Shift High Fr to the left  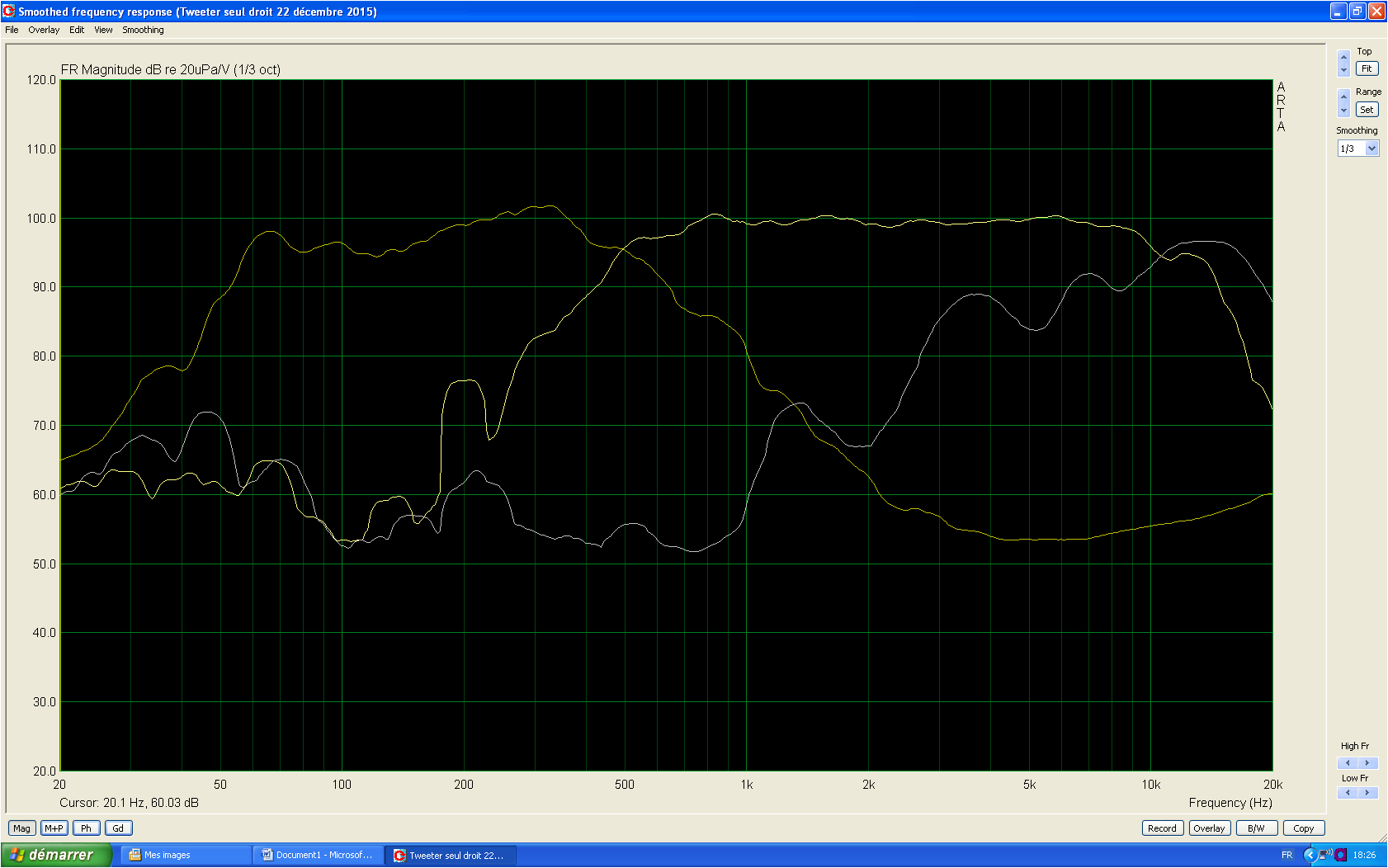(1348, 763)
